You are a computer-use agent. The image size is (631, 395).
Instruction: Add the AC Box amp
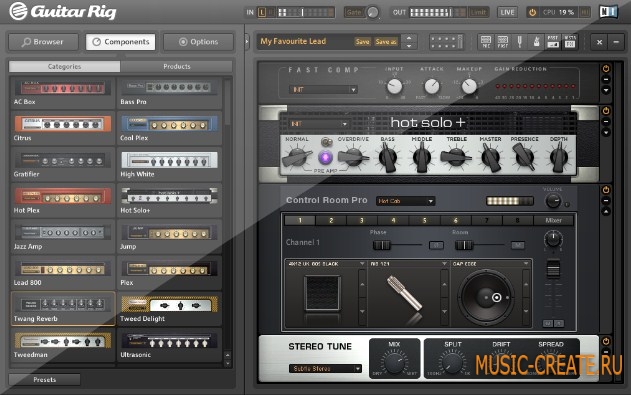coord(62,93)
